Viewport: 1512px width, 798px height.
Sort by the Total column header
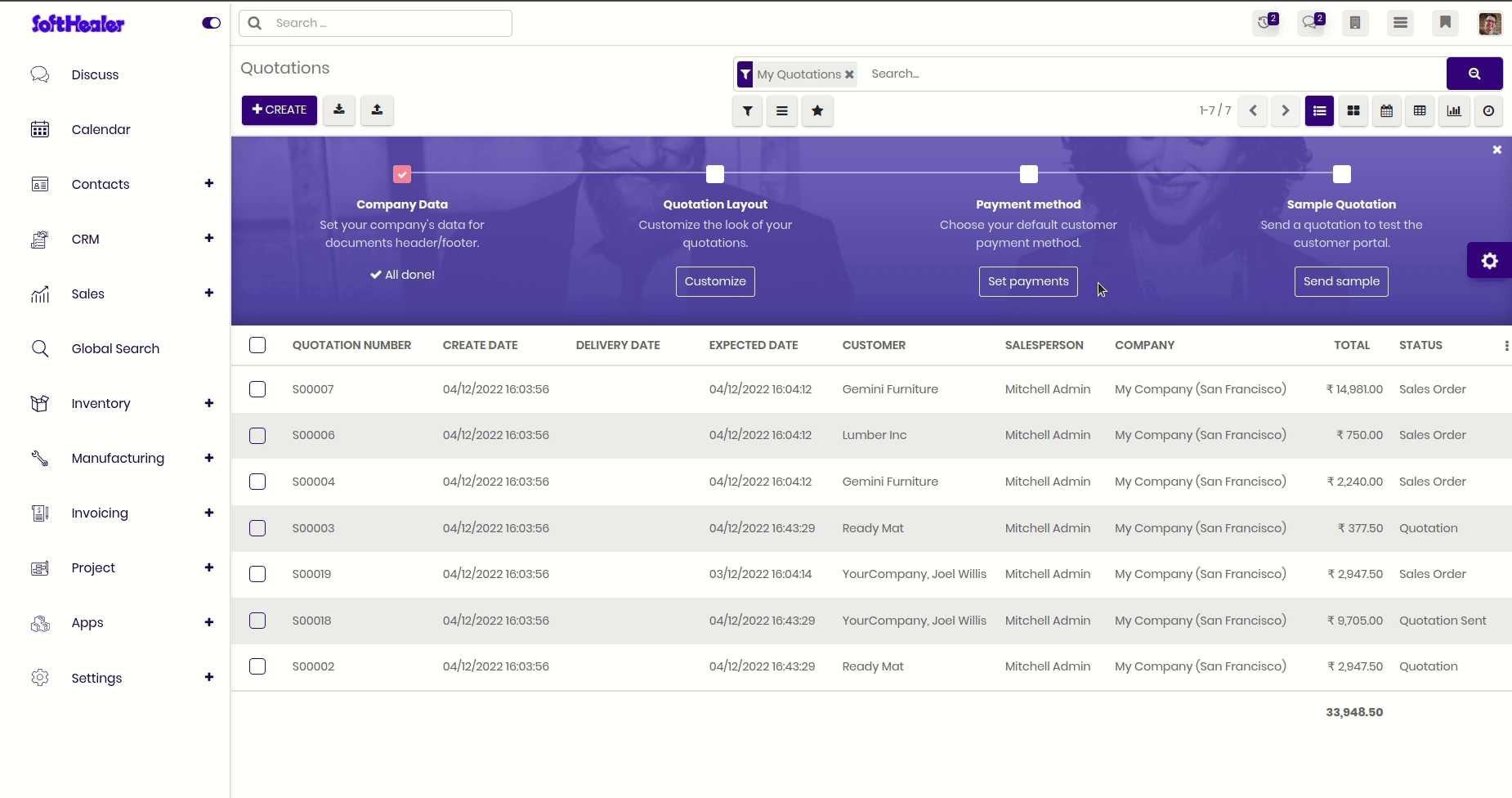[1352, 345]
